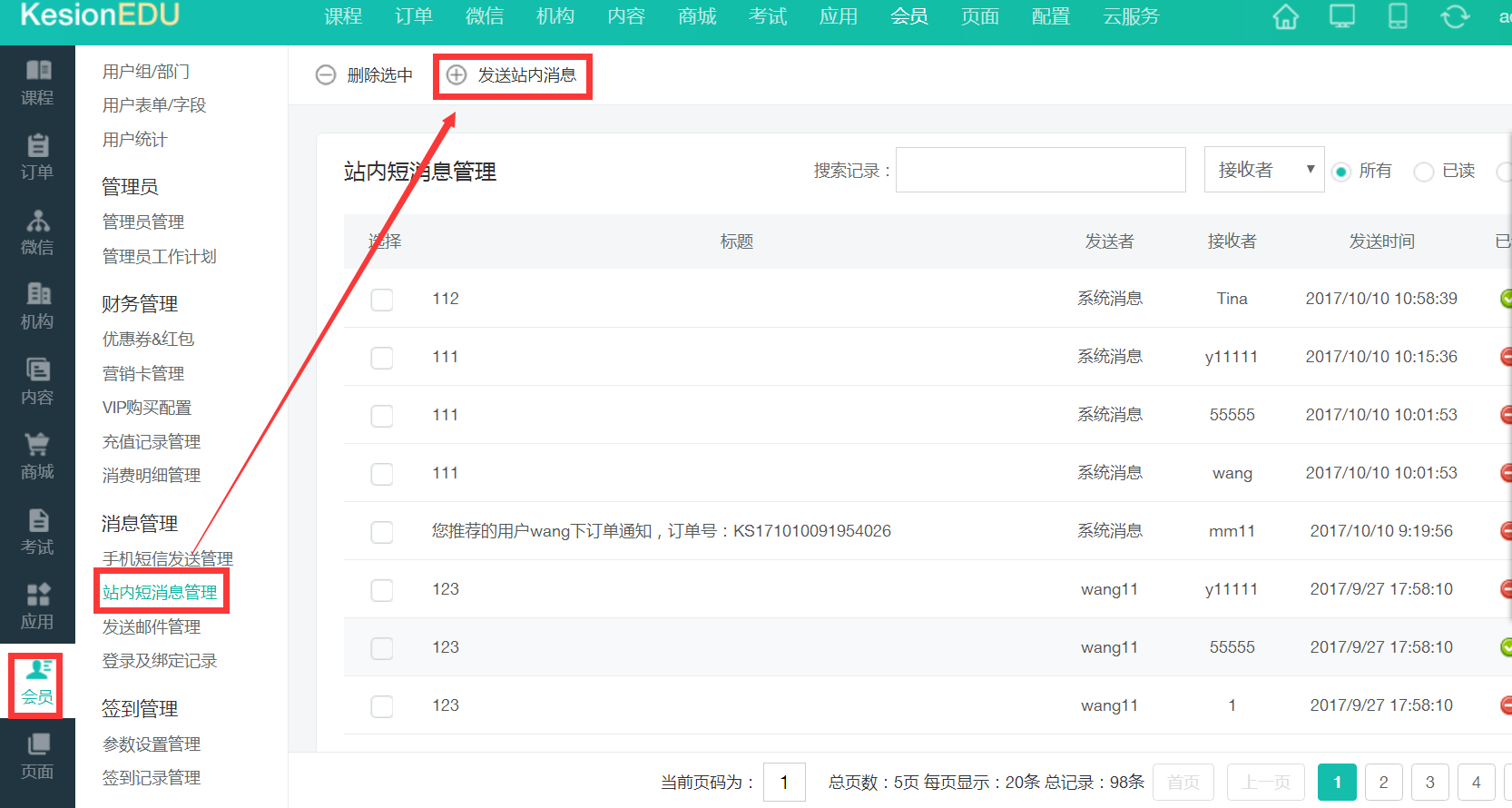Select the 已读 radio button

(1423, 172)
